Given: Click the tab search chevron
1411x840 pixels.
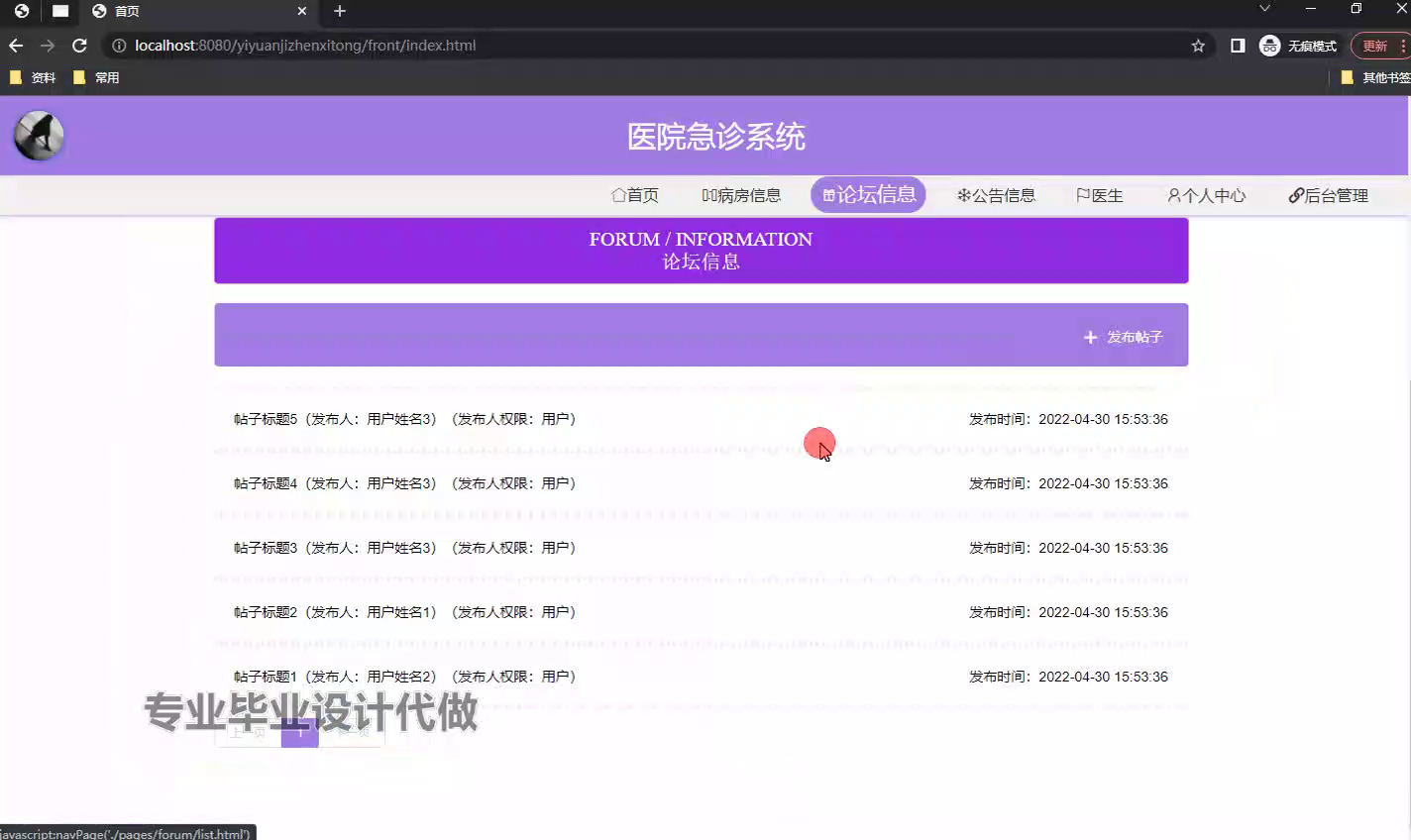Looking at the screenshot, I should coord(1264,9).
